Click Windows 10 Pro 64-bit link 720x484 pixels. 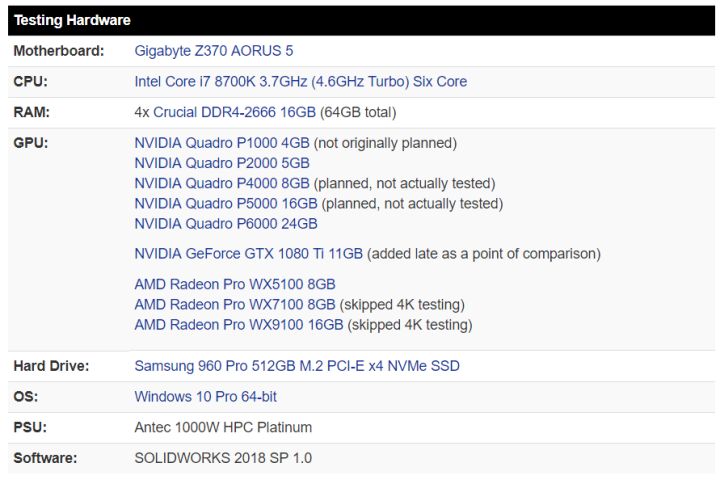coord(205,397)
